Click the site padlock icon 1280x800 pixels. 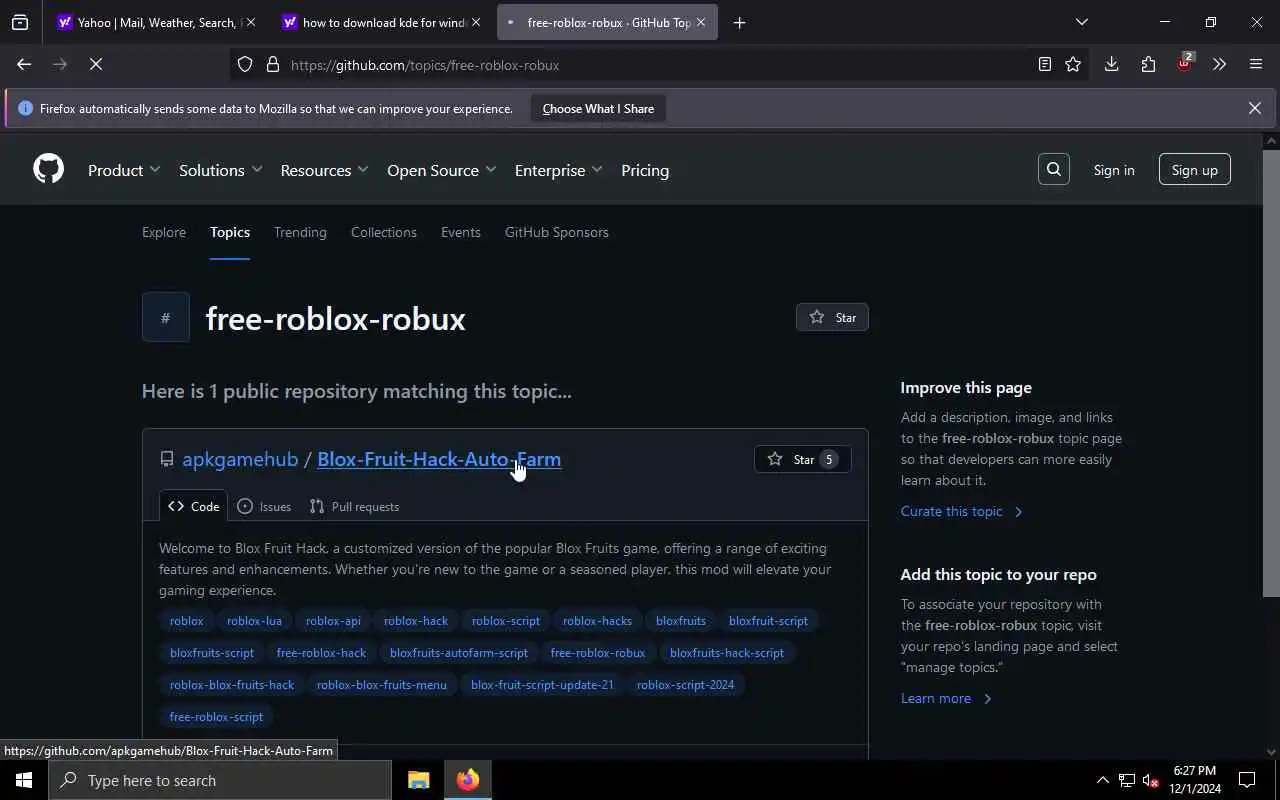(272, 64)
